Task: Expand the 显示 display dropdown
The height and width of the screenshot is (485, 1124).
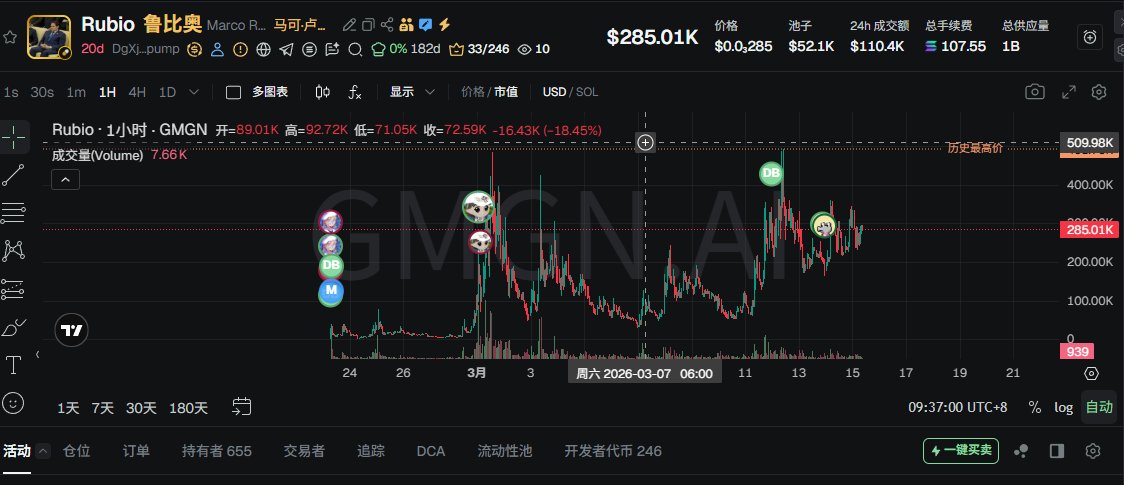Action: [x=412, y=92]
